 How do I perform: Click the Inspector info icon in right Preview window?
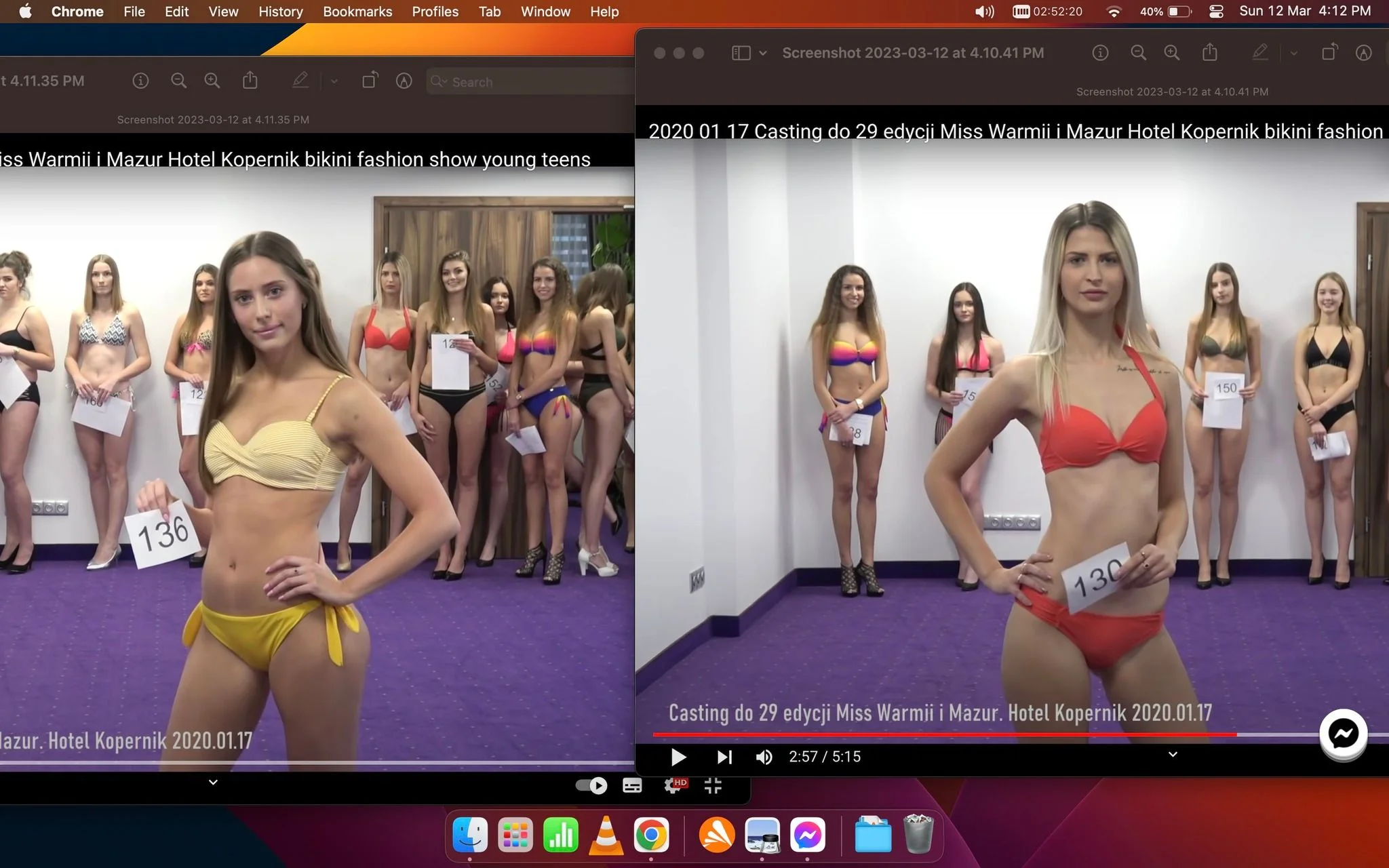tap(1100, 53)
